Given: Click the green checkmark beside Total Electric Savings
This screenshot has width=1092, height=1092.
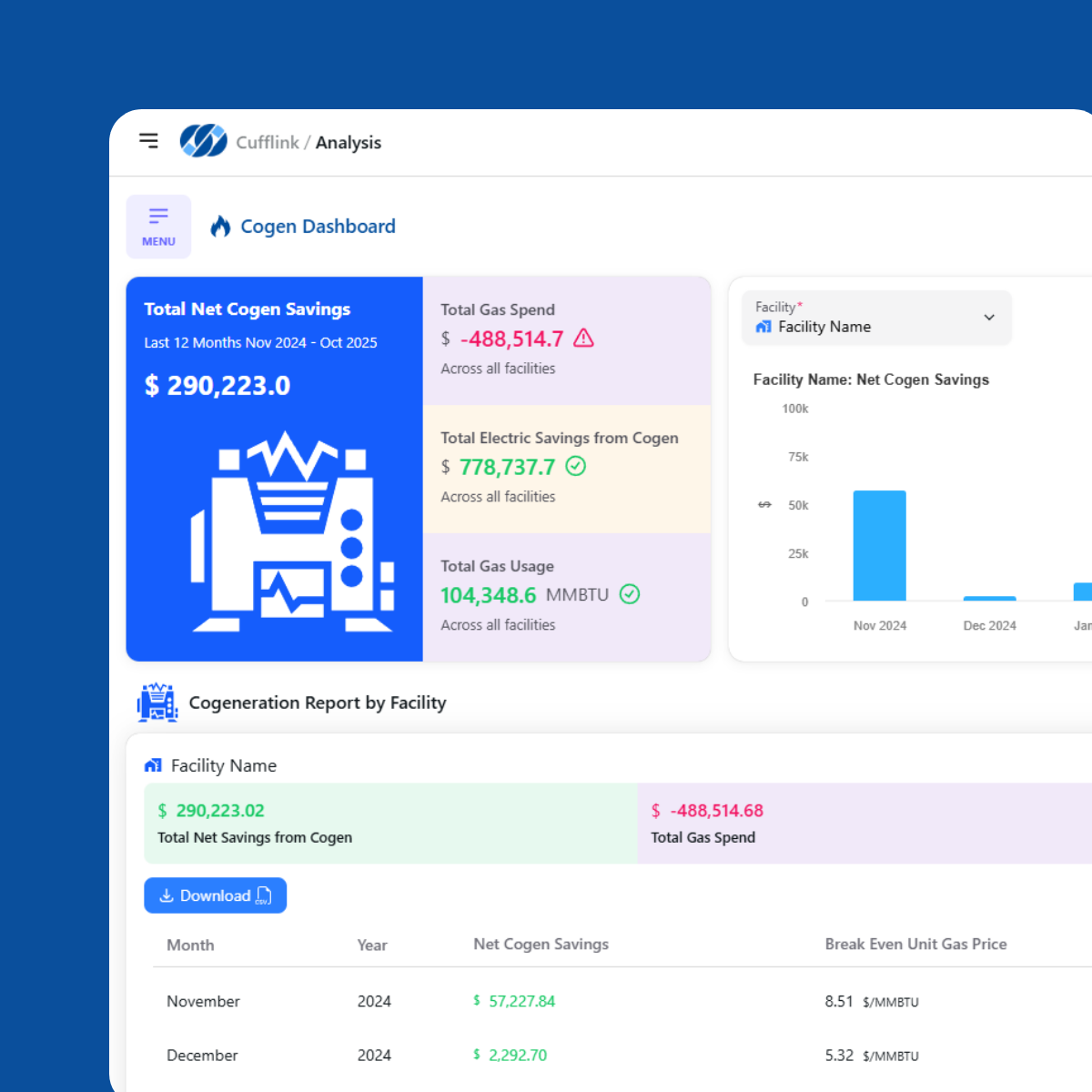Looking at the screenshot, I should [575, 467].
